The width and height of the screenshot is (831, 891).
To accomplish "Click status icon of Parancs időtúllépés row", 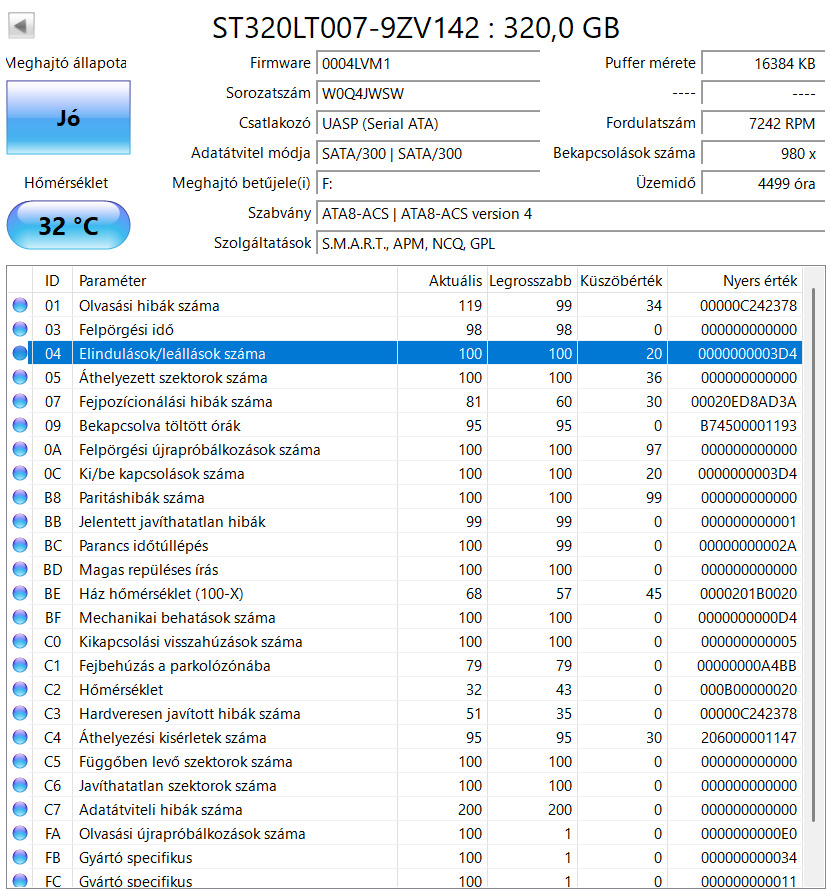I will [20, 545].
